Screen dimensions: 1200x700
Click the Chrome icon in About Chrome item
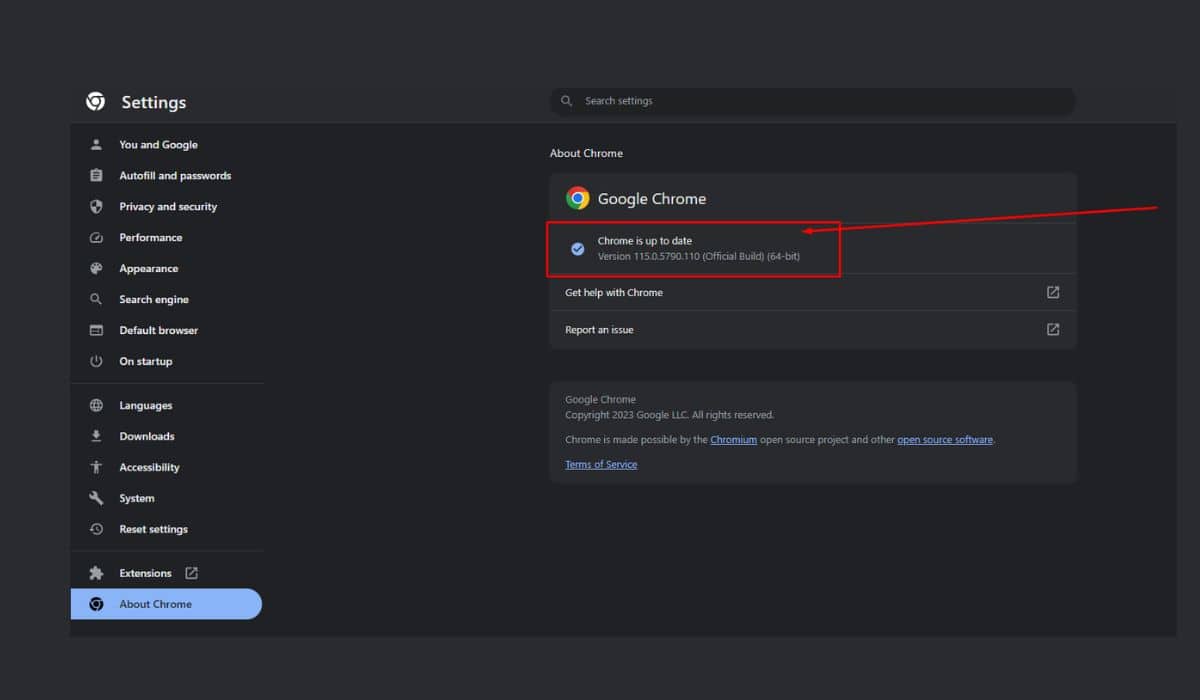pyautogui.click(x=96, y=604)
